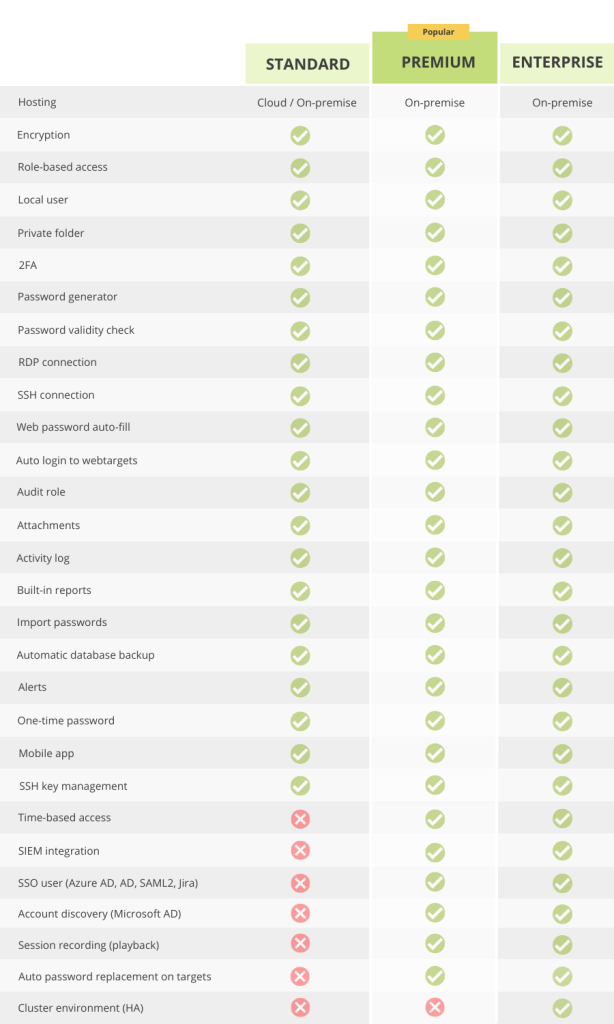Click Standard checkmark for RDP connection
This screenshot has height=1024, width=614.
[300, 363]
